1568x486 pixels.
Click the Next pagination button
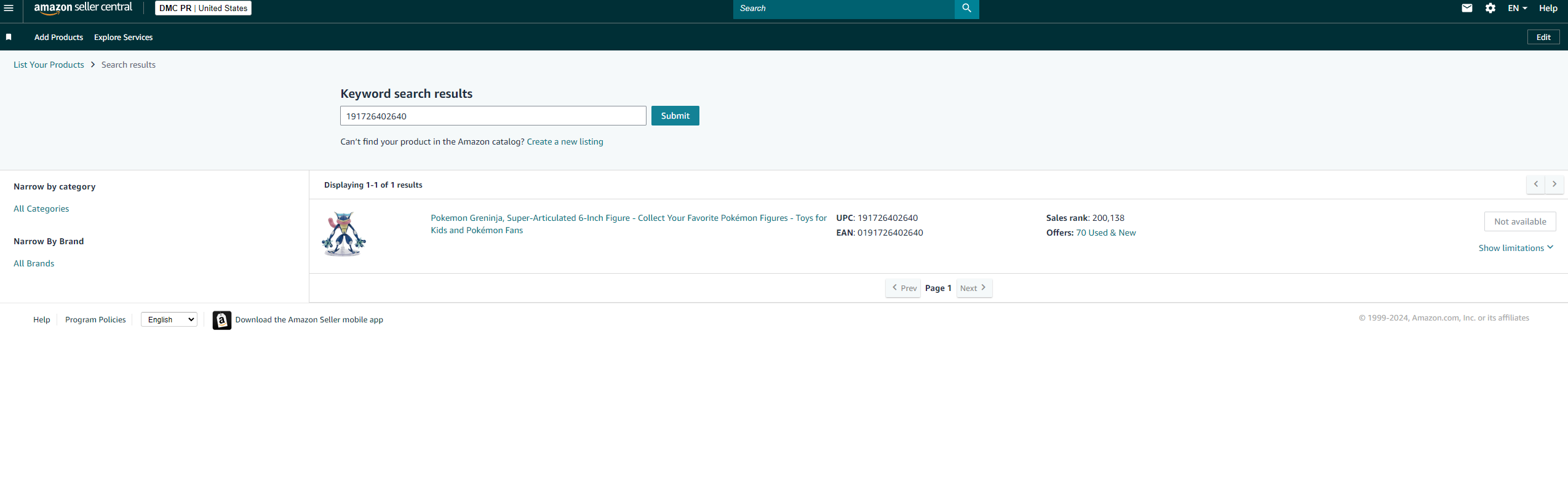(x=974, y=288)
